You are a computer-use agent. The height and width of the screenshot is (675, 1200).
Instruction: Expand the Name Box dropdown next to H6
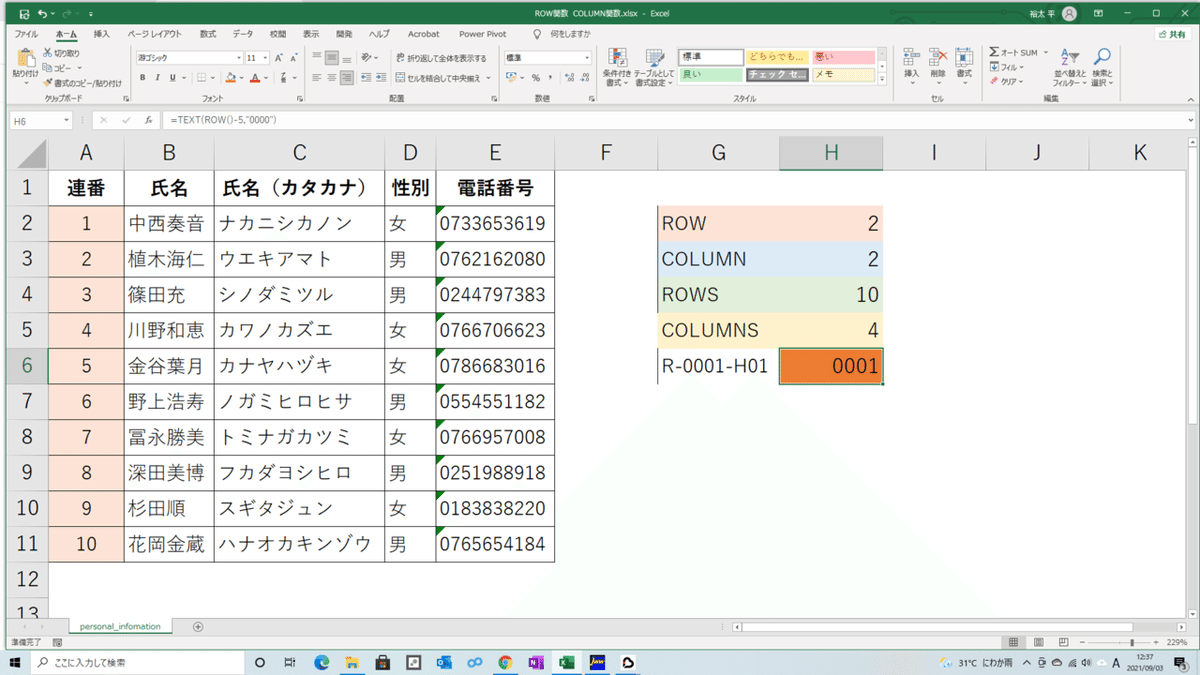[67, 120]
